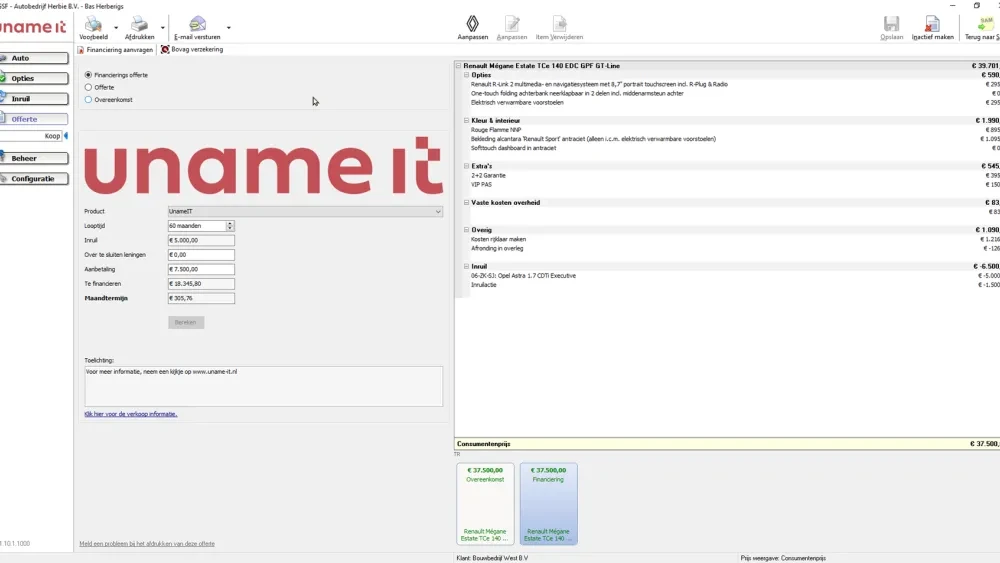The image size is (1000, 563).
Task: Open the Configuratie sidebar tab
Action: pyautogui.click(x=34, y=179)
